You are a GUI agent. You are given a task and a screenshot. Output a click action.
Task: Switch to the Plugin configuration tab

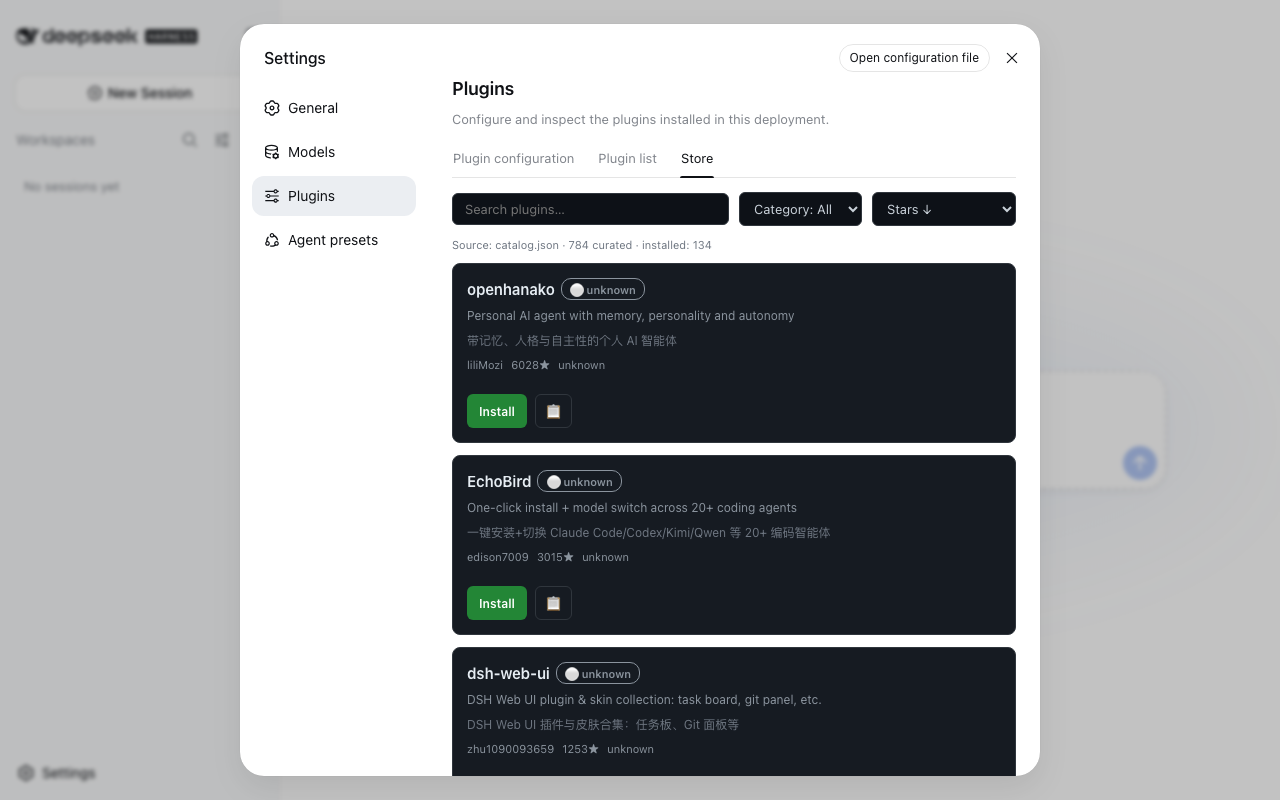click(x=513, y=158)
